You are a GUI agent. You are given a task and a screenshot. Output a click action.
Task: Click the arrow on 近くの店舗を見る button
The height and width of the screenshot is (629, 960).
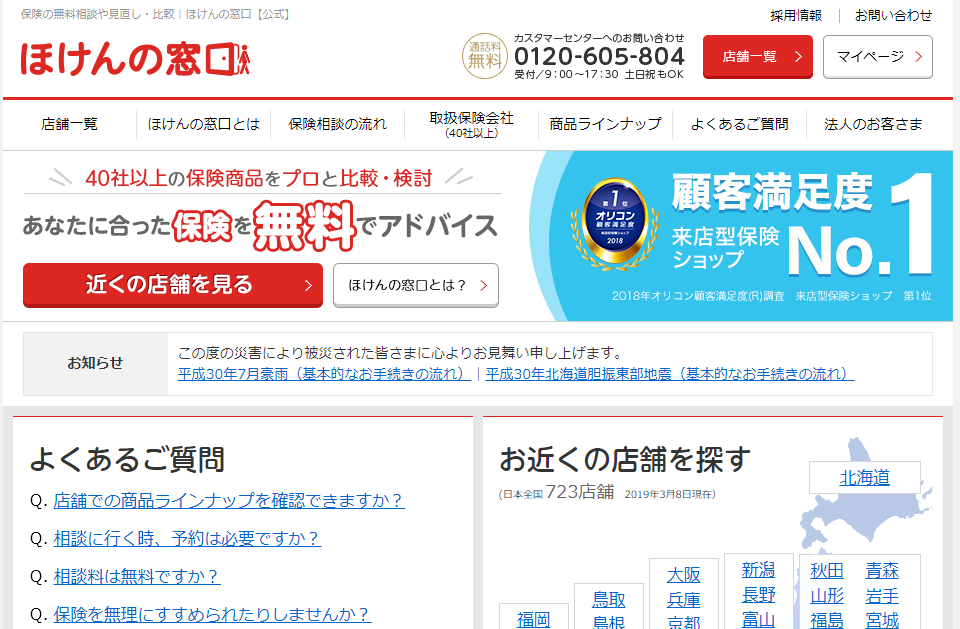pos(308,285)
